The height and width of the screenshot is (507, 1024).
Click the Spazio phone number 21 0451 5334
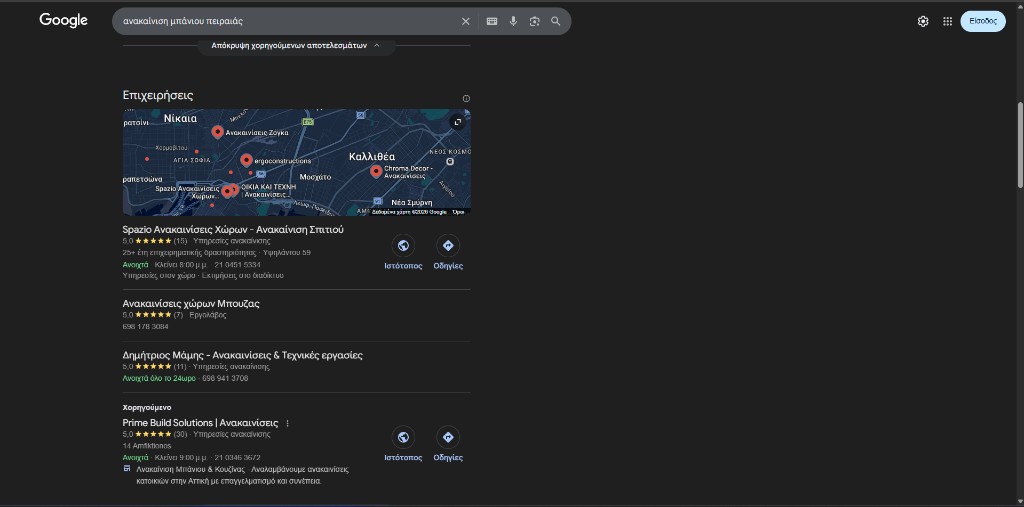[237, 265]
